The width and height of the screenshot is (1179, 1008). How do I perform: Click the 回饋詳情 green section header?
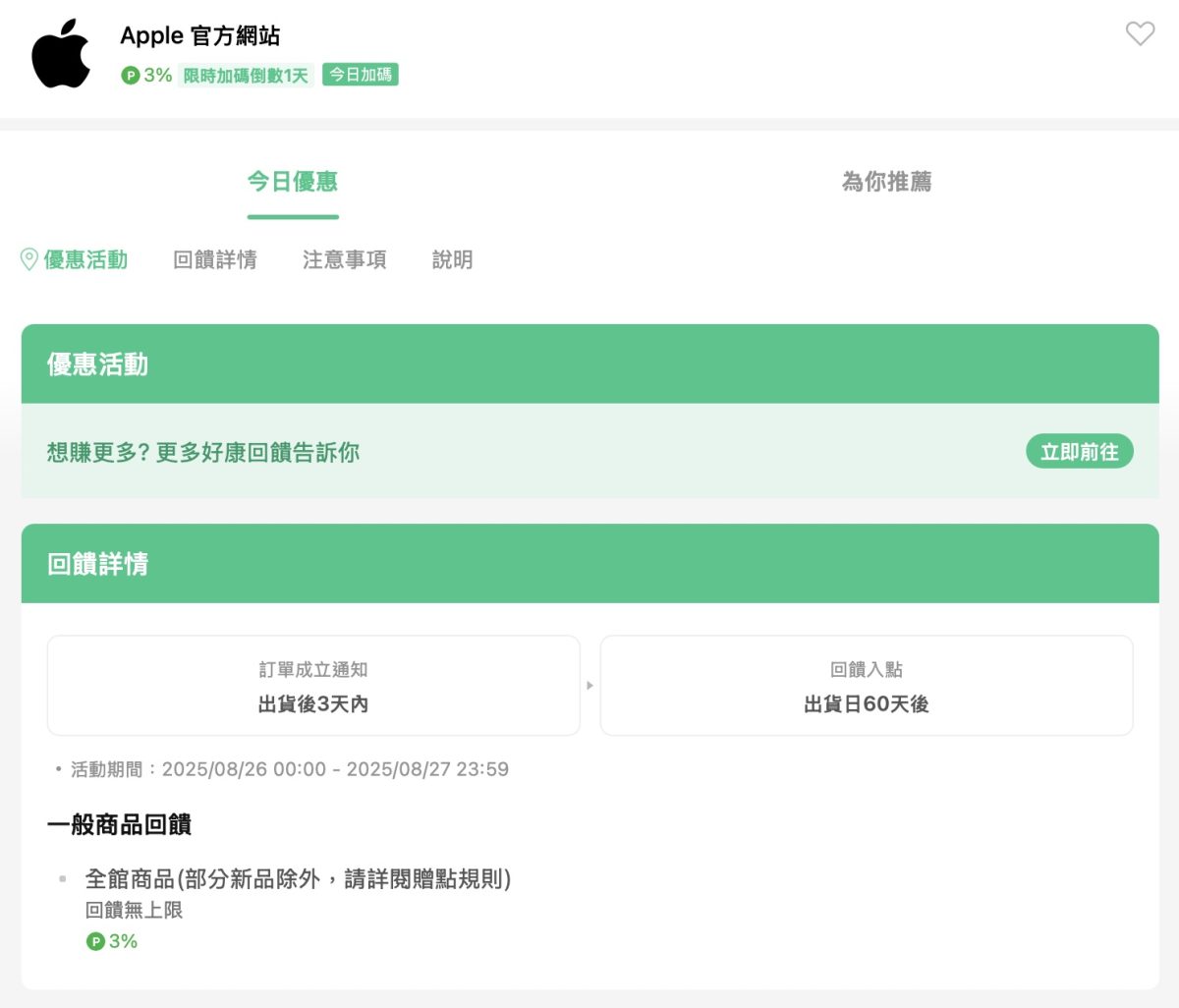pyautogui.click(x=590, y=563)
